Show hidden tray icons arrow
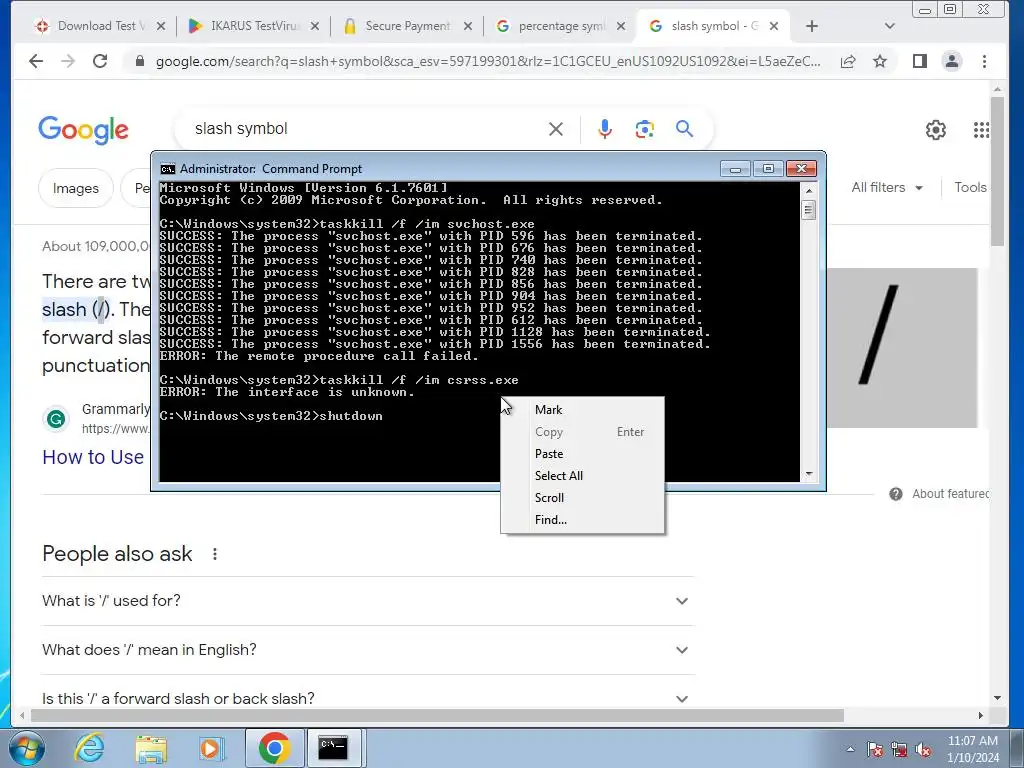Image resolution: width=1024 pixels, height=768 pixels. coord(850,750)
